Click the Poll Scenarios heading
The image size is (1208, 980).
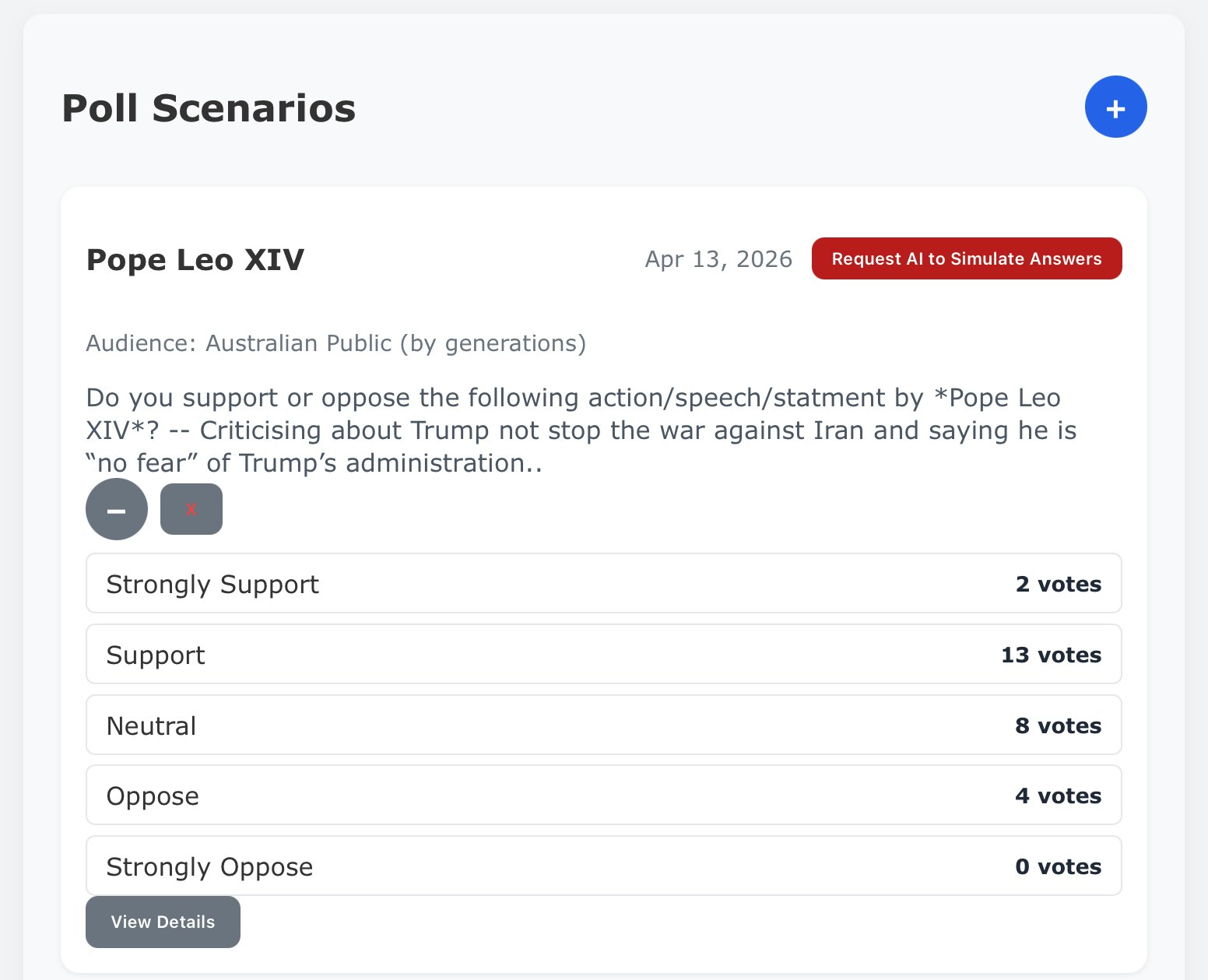click(209, 108)
